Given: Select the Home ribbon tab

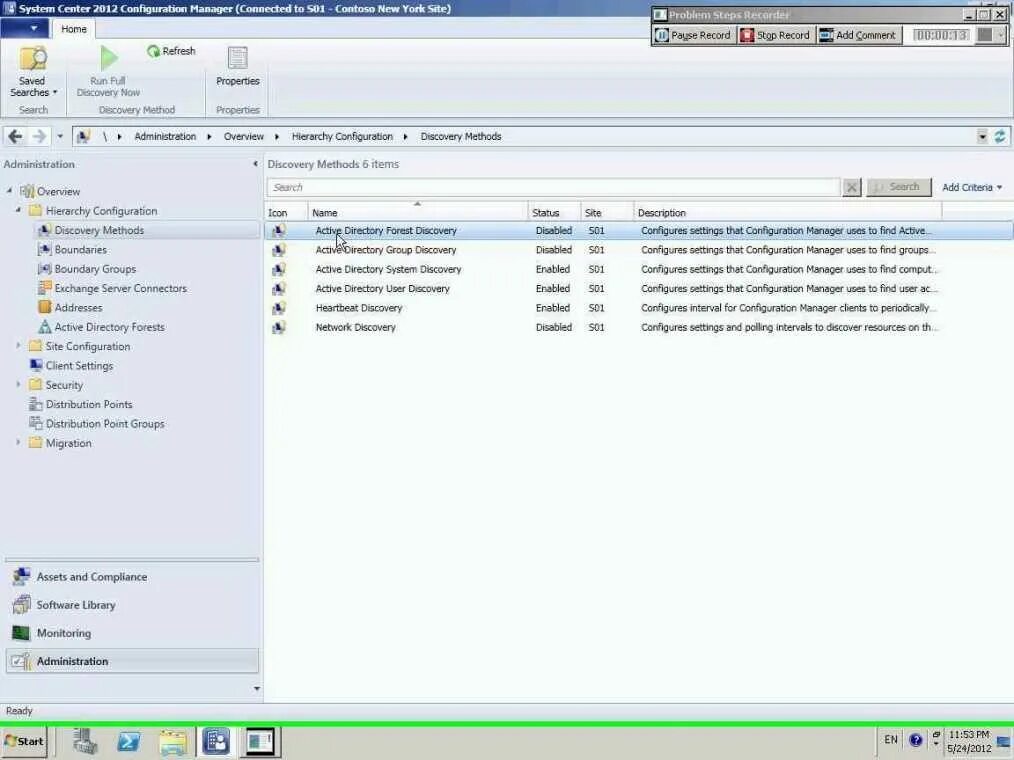Looking at the screenshot, I should coord(74,29).
